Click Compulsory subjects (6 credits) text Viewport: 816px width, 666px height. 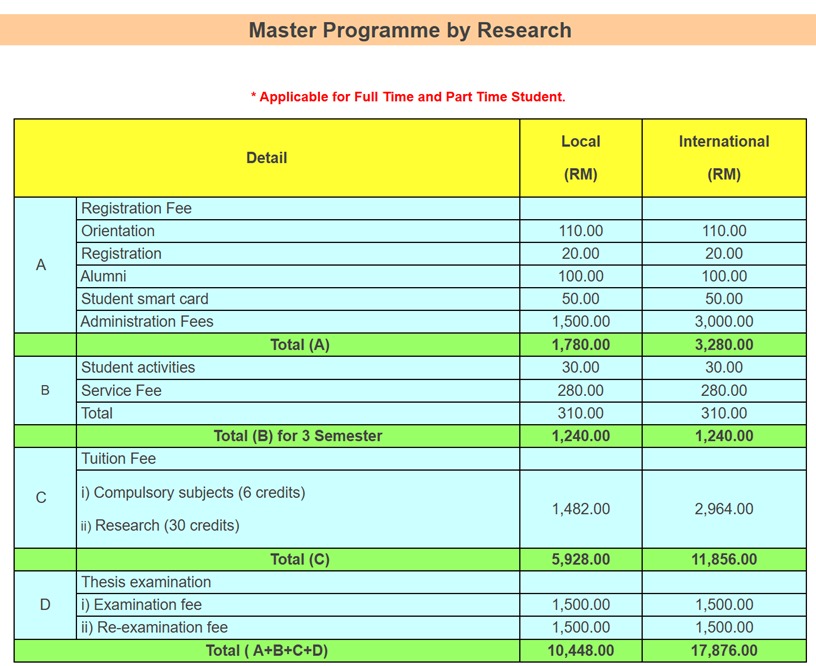(x=193, y=493)
